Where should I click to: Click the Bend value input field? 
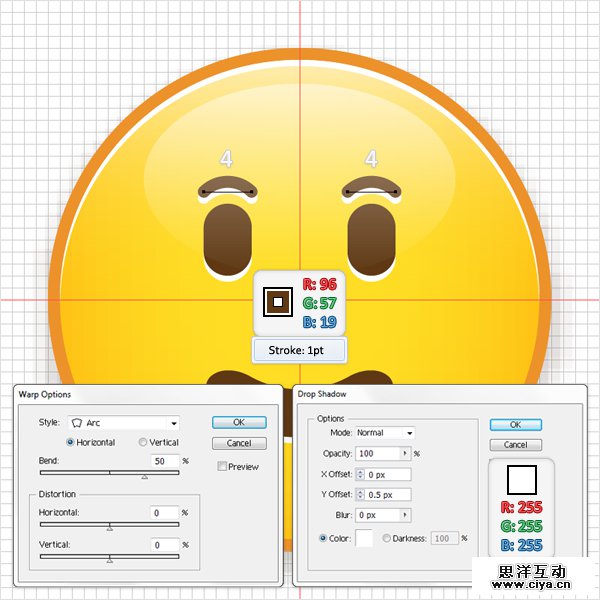[161, 461]
